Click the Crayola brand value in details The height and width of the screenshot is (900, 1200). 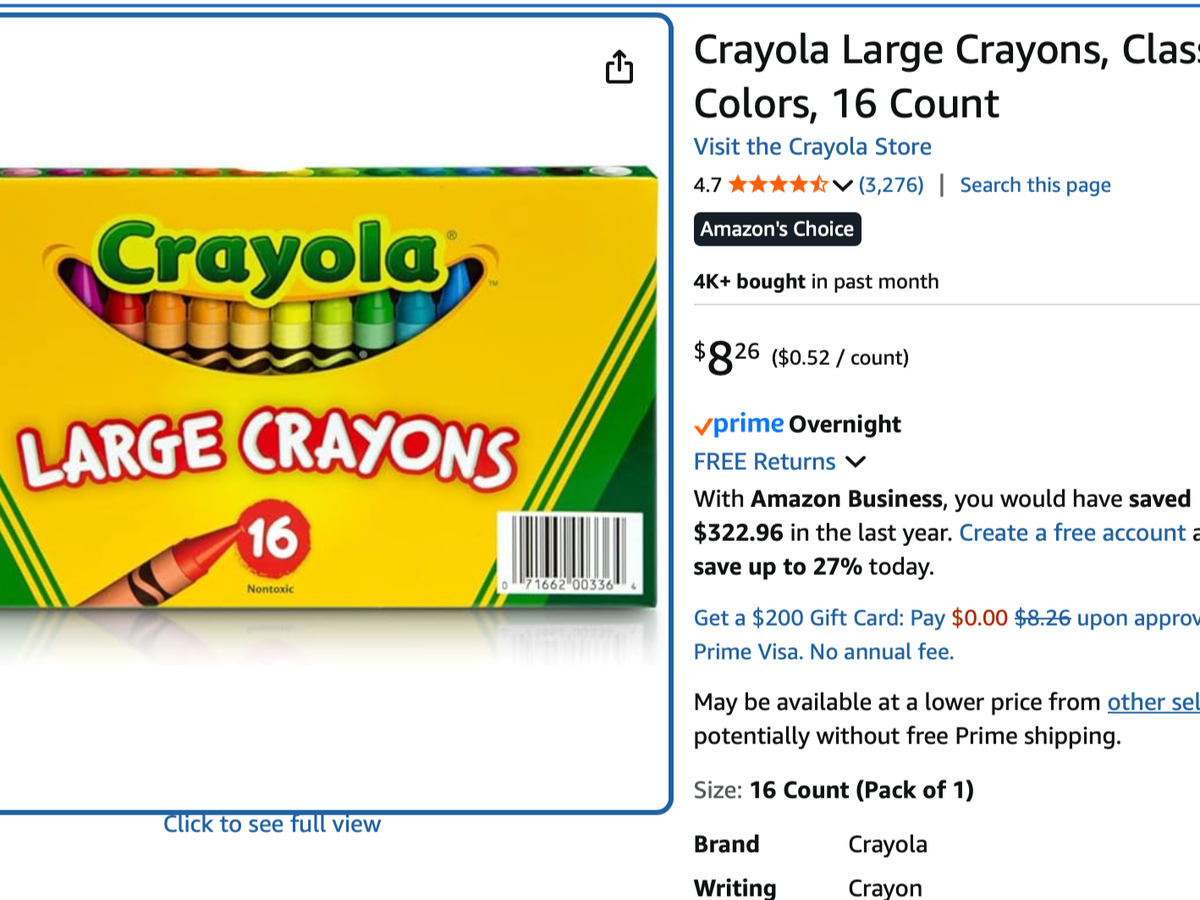pyautogui.click(x=887, y=844)
